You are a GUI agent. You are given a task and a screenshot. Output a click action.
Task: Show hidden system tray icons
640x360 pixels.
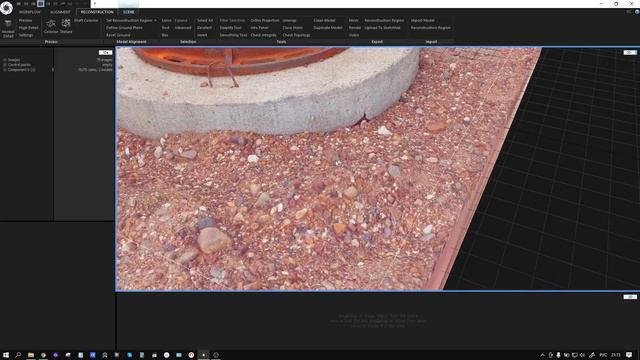[x=542, y=355]
